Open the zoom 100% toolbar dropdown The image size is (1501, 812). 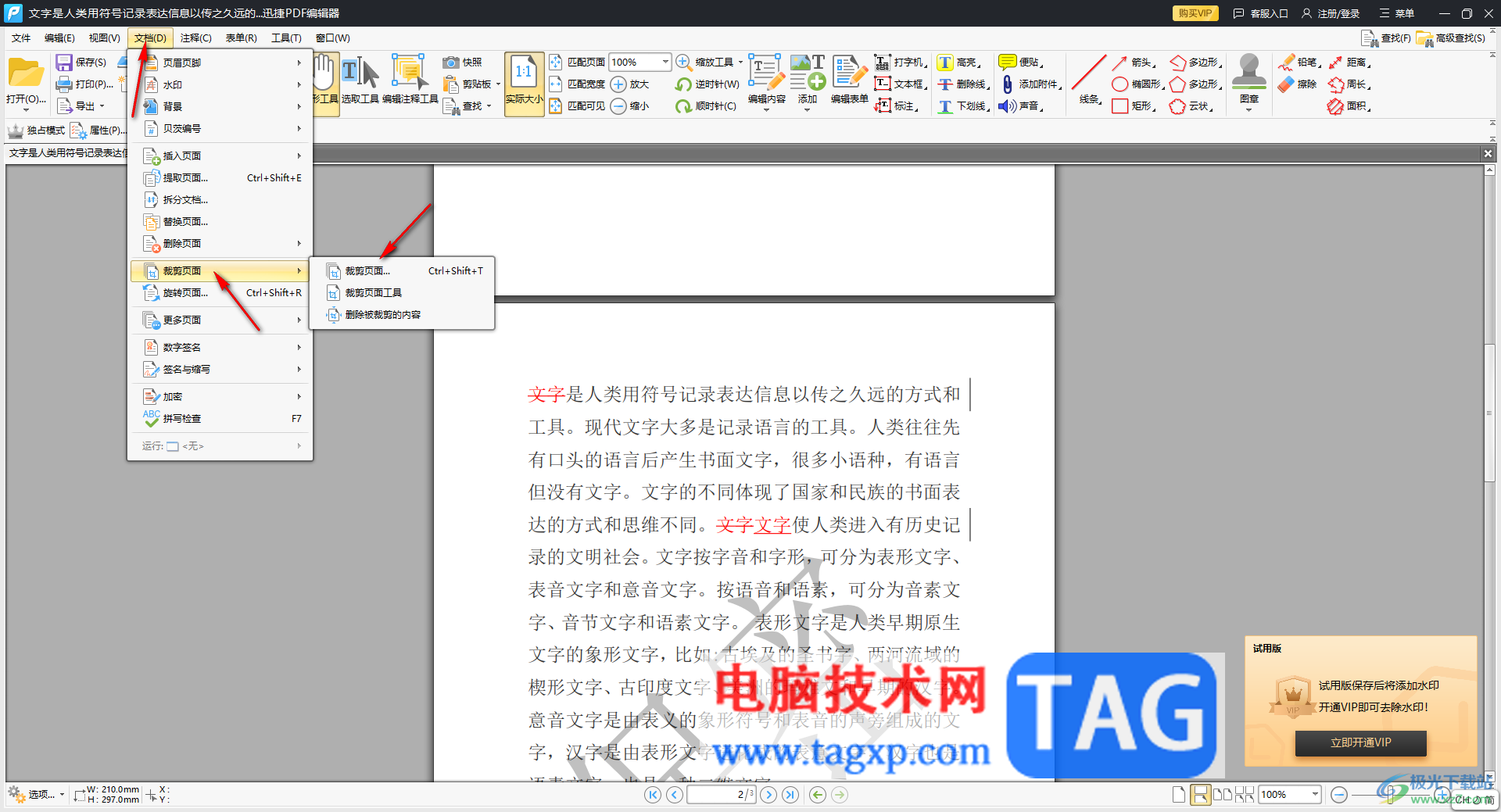665,62
